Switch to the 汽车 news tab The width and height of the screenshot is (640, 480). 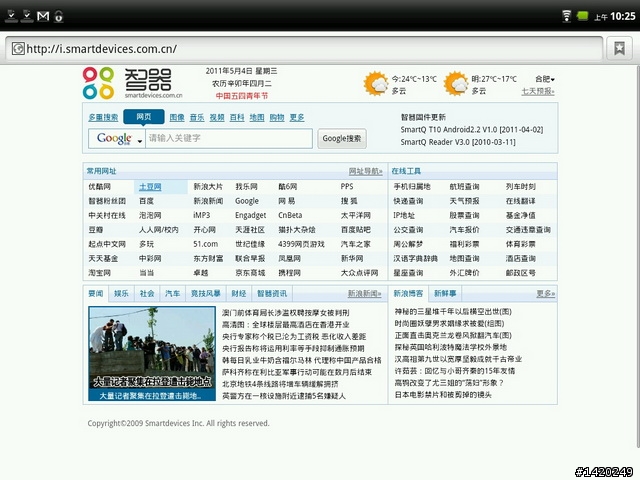pos(173,293)
